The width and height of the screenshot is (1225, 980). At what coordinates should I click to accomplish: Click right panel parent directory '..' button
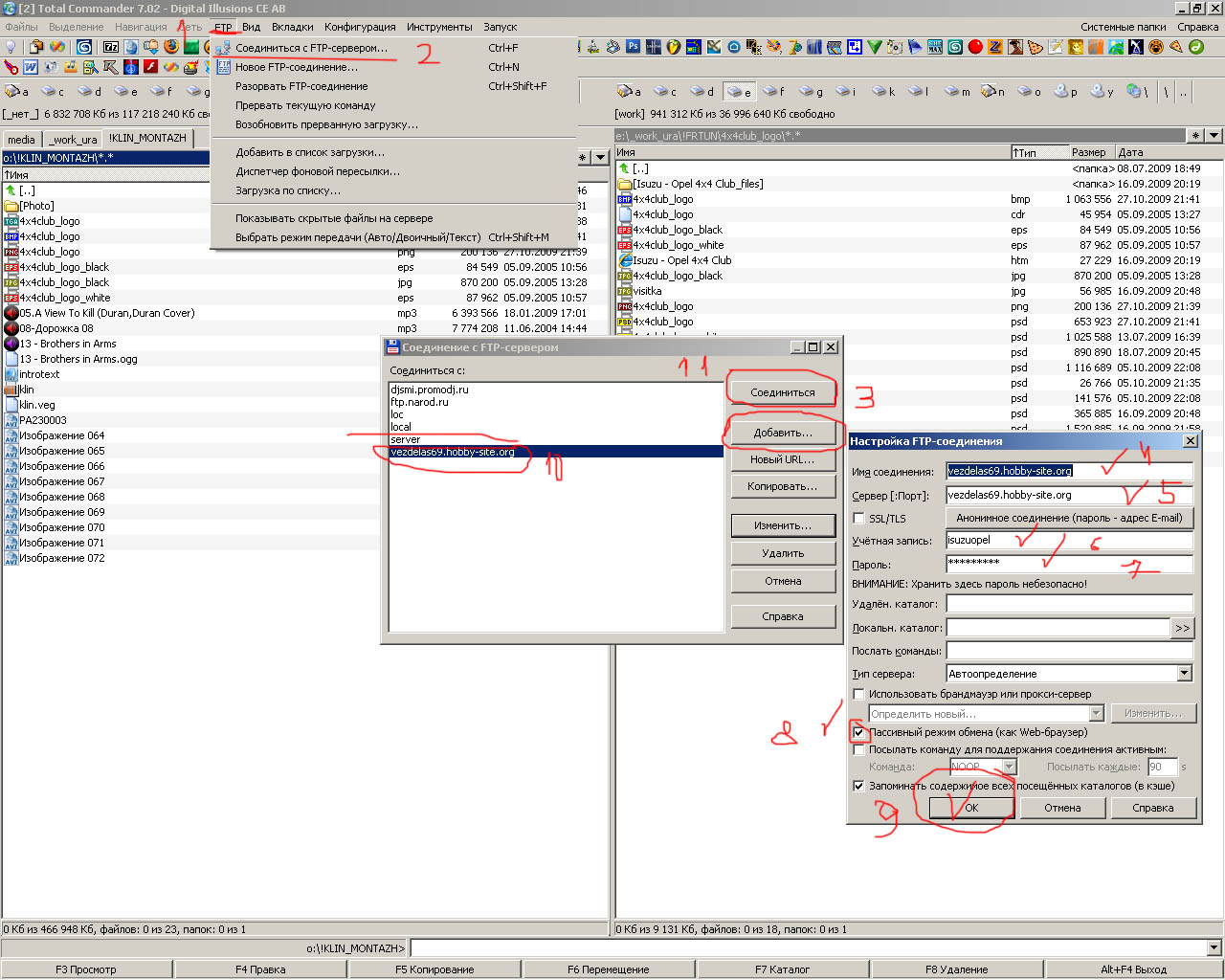click(1184, 92)
